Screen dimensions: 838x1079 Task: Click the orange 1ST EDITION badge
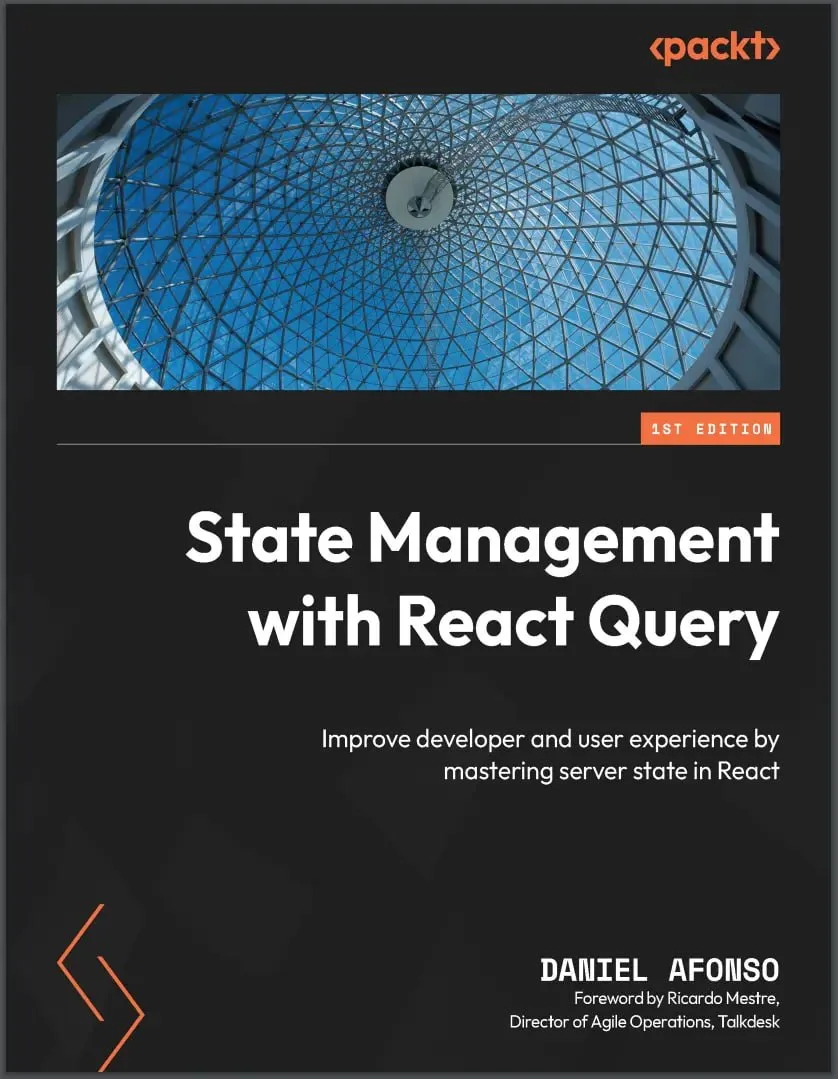[710, 429]
